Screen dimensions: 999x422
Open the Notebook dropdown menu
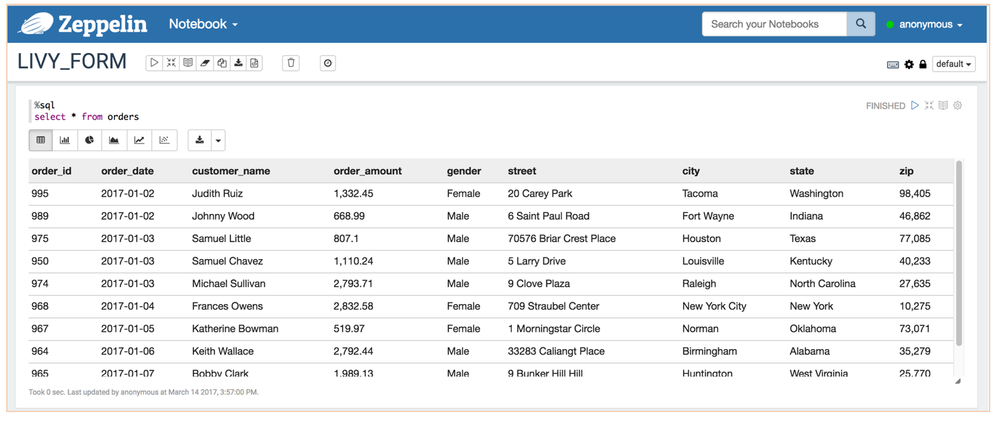tap(203, 24)
